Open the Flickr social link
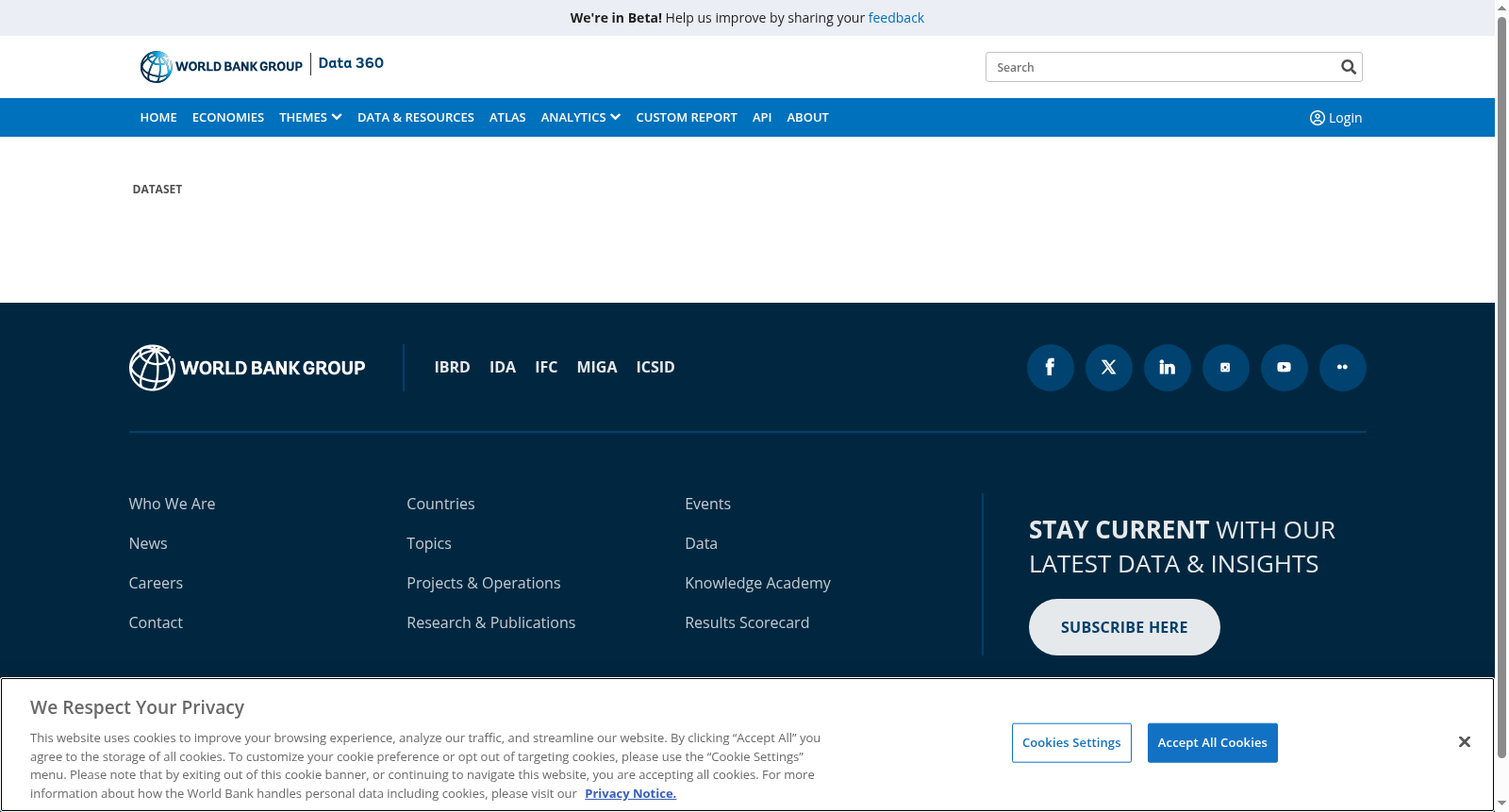This screenshot has height=812, width=1509. pos(1343,368)
